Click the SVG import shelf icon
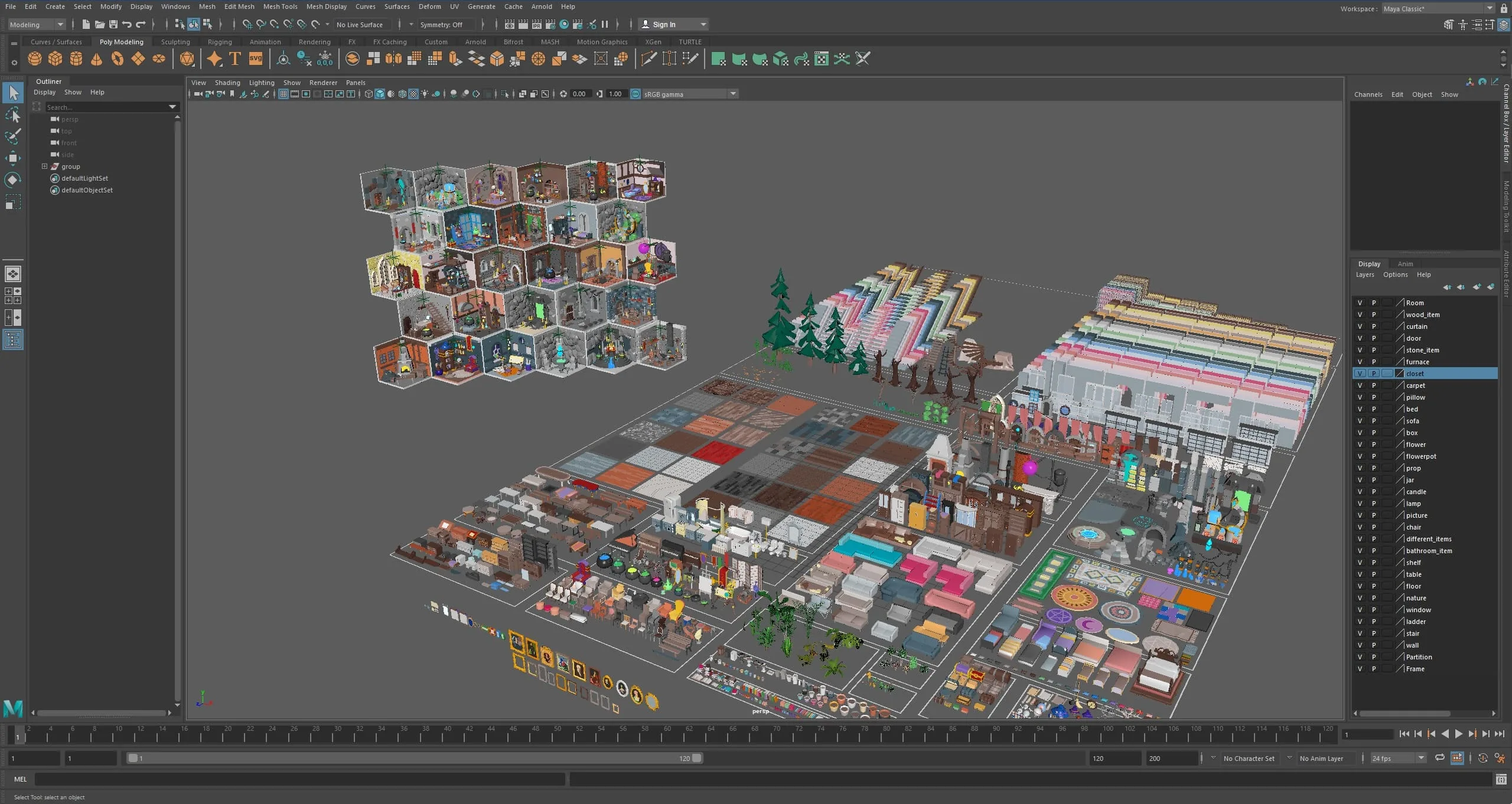 pyautogui.click(x=255, y=59)
